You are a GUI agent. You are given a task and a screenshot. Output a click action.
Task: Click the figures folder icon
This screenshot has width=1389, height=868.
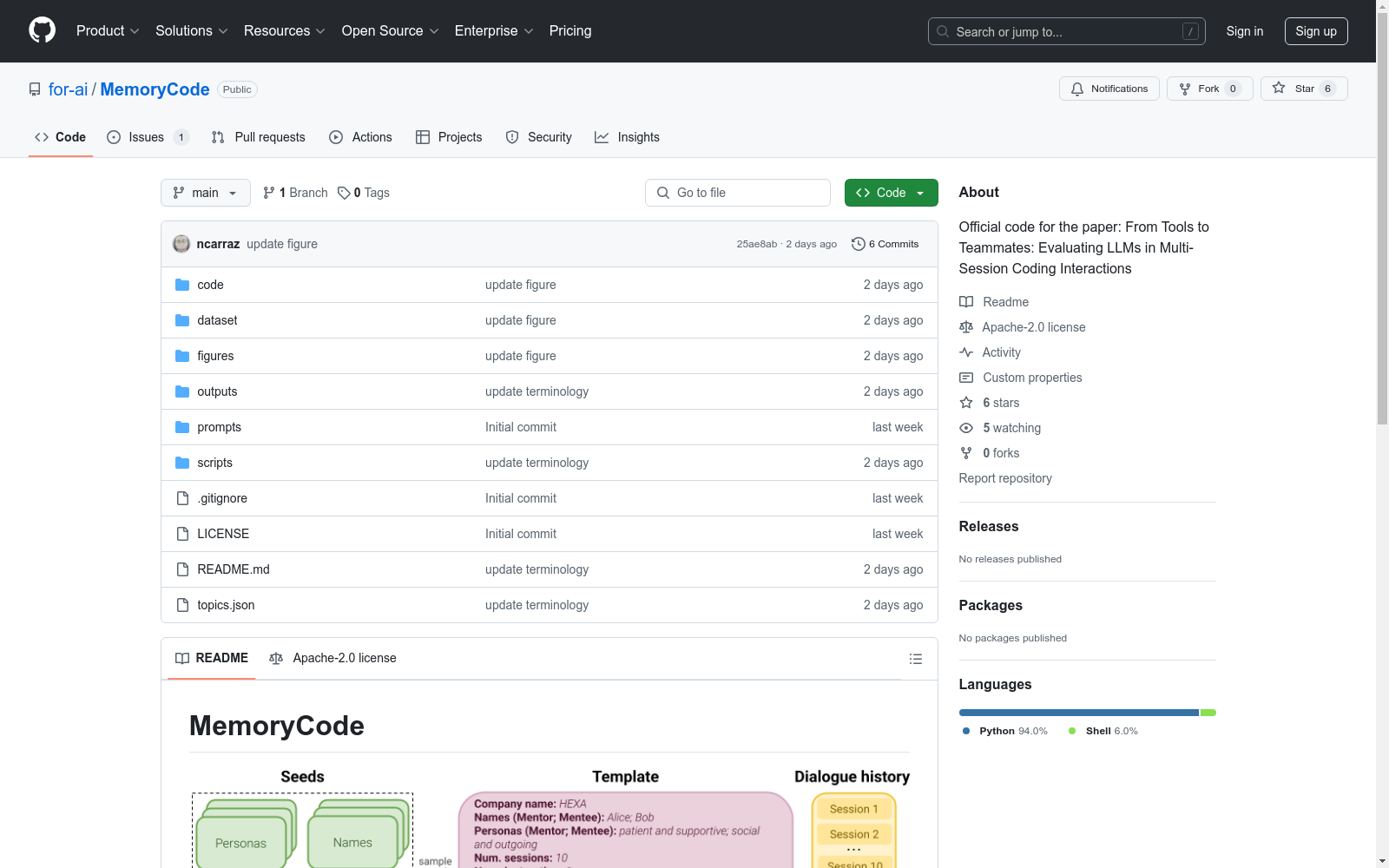(182, 356)
